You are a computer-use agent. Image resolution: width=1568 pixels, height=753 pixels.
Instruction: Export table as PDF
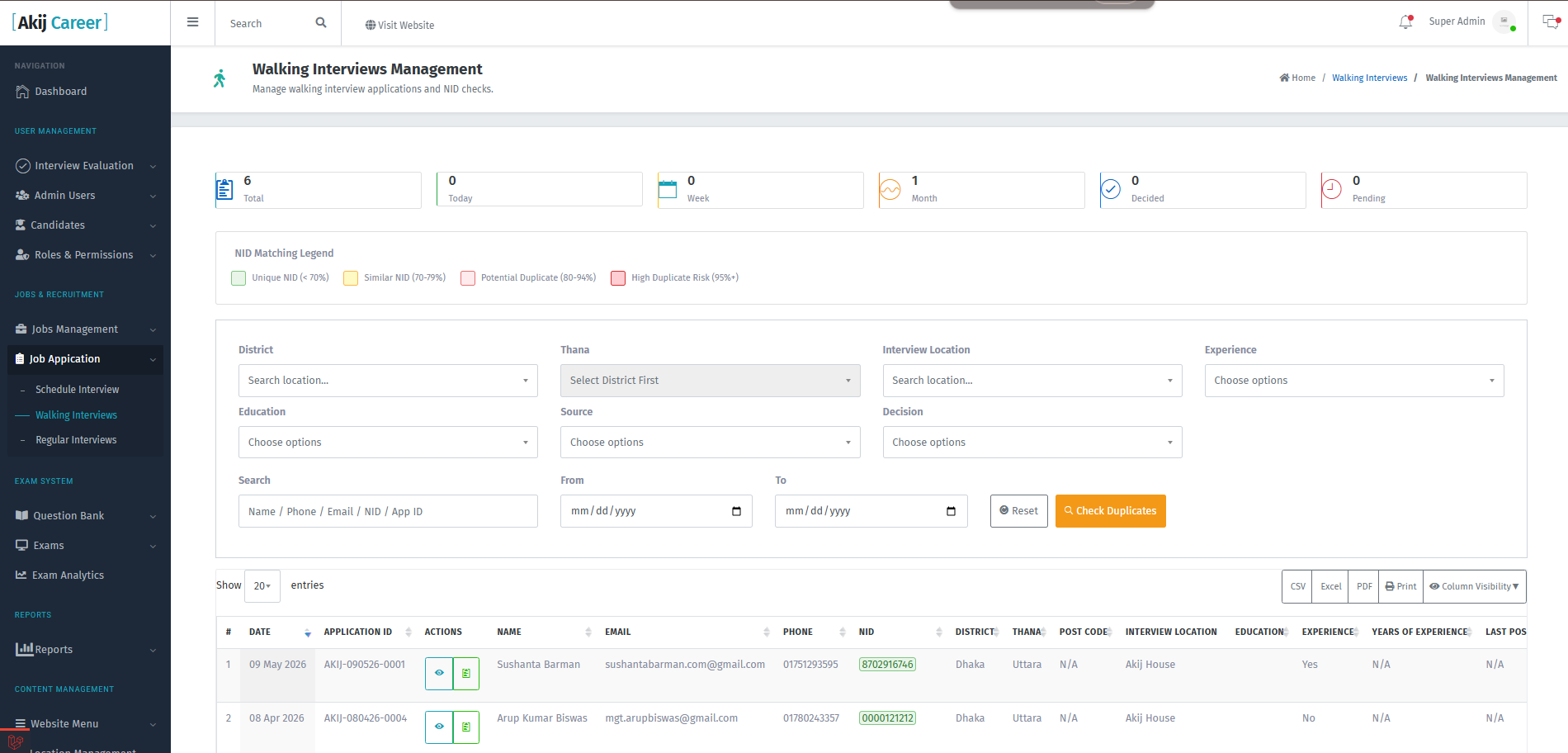pos(1364,586)
